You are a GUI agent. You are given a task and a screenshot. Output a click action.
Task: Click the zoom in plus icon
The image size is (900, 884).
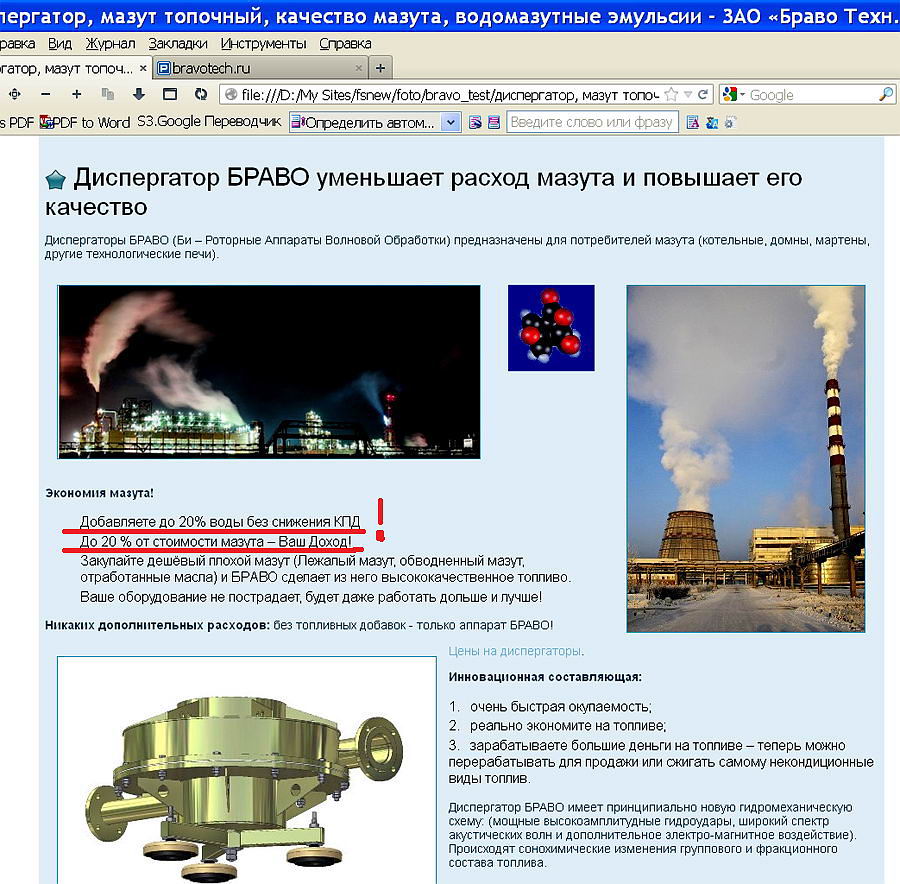click(x=77, y=94)
